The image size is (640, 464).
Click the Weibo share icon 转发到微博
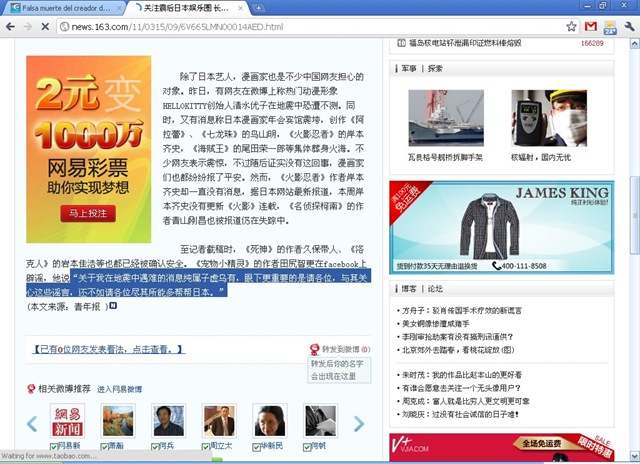(314, 349)
